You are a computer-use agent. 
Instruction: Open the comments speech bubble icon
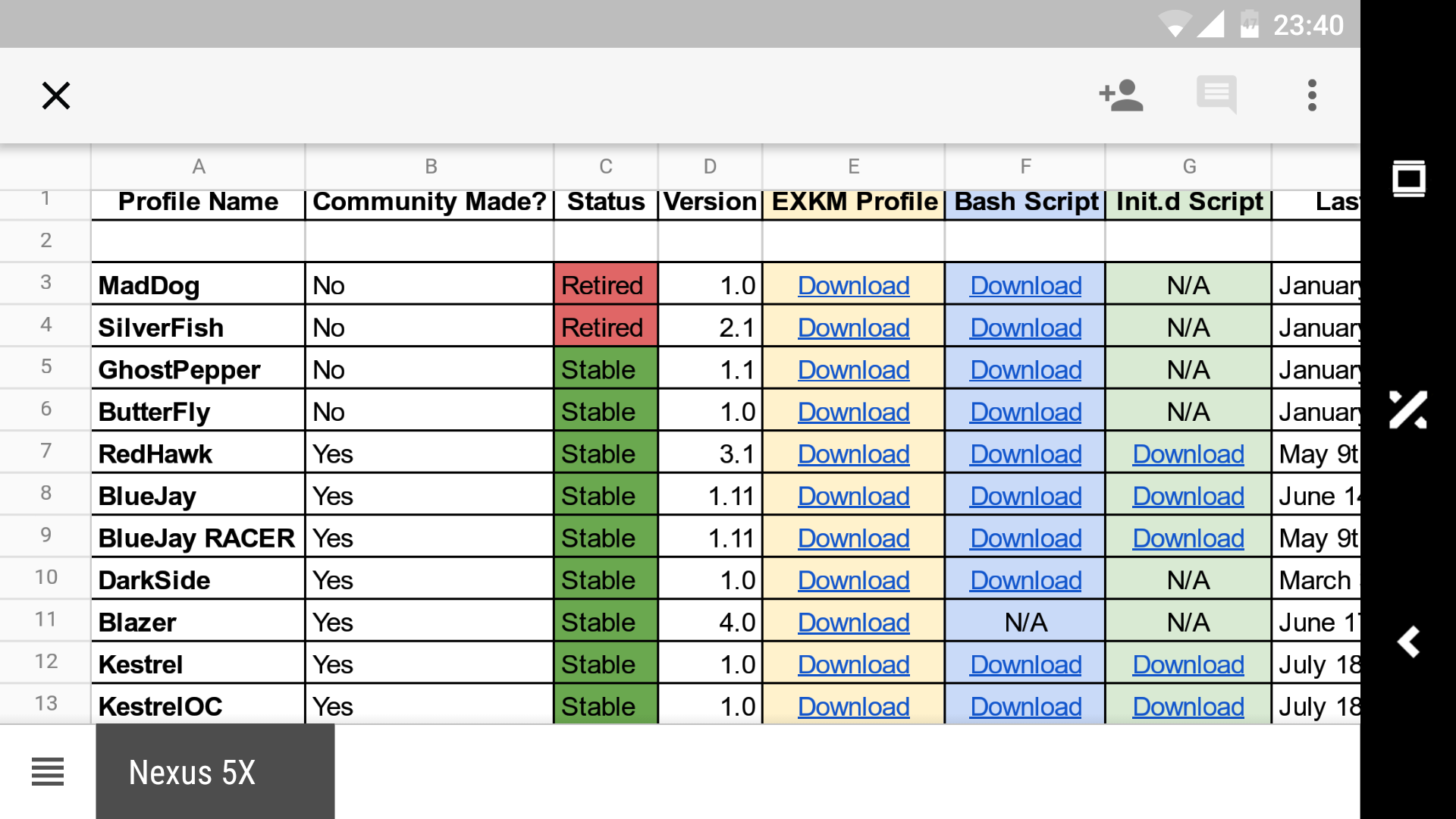pyautogui.click(x=1216, y=96)
